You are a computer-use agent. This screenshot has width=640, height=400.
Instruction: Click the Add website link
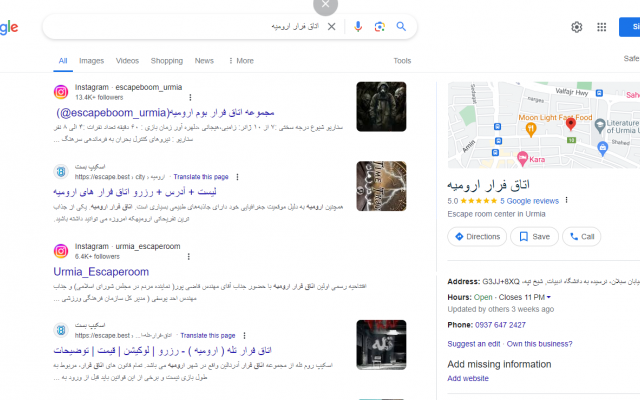(x=468, y=378)
